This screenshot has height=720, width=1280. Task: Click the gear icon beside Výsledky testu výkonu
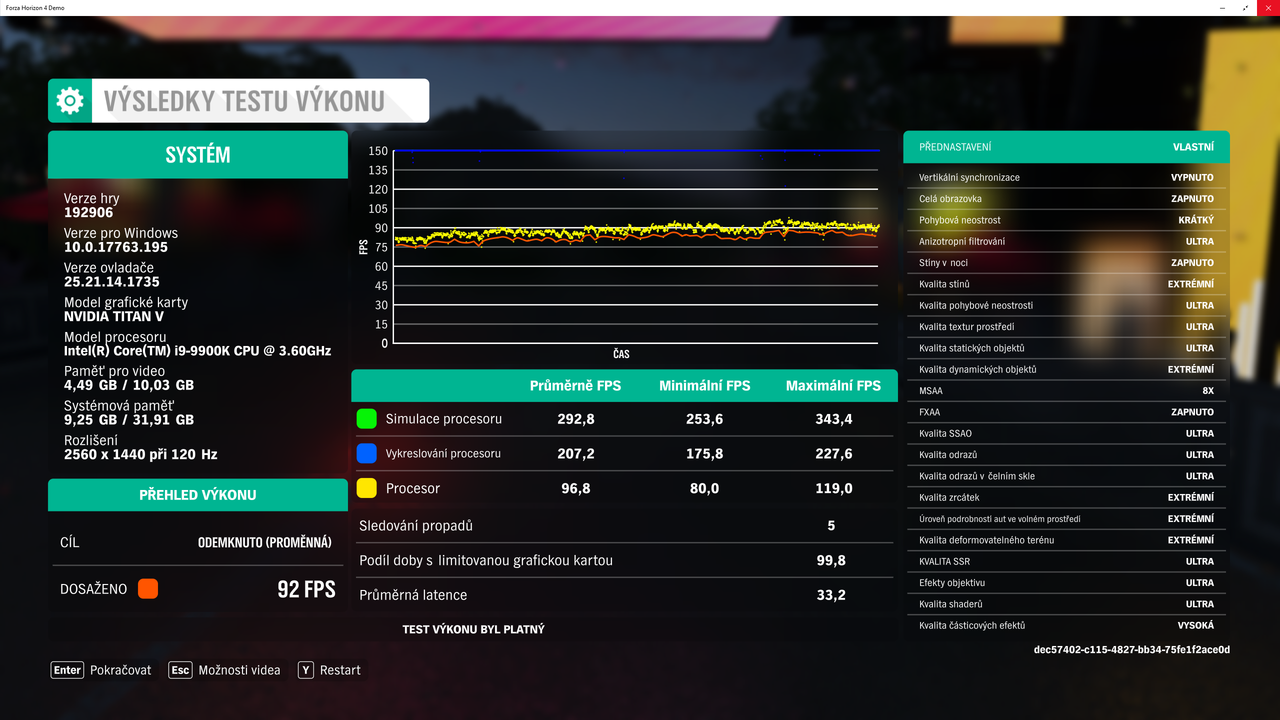pyautogui.click(x=70, y=101)
